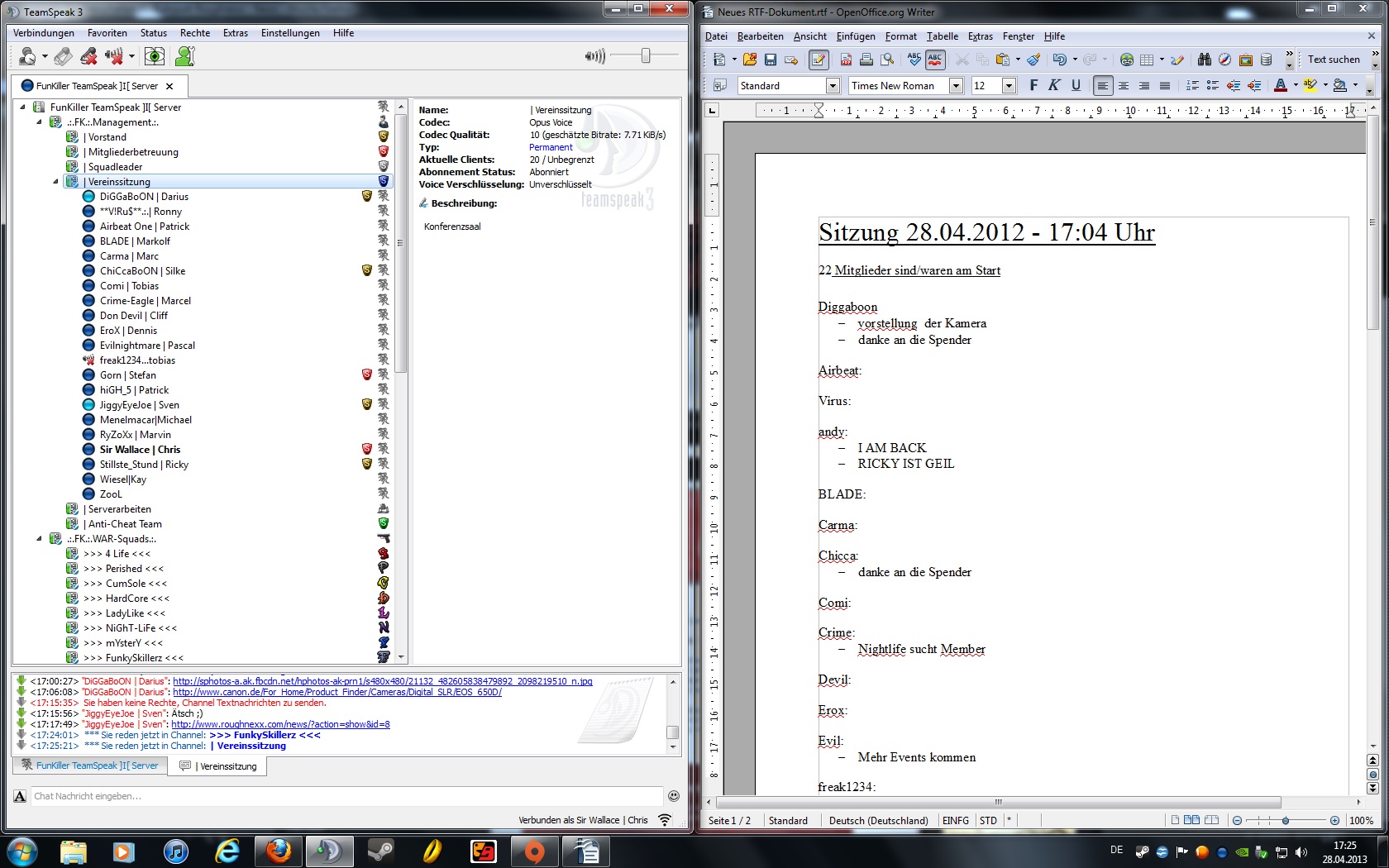The image size is (1389, 868).
Task: Open the Times New Roman font dropdown
Action: click(x=957, y=85)
